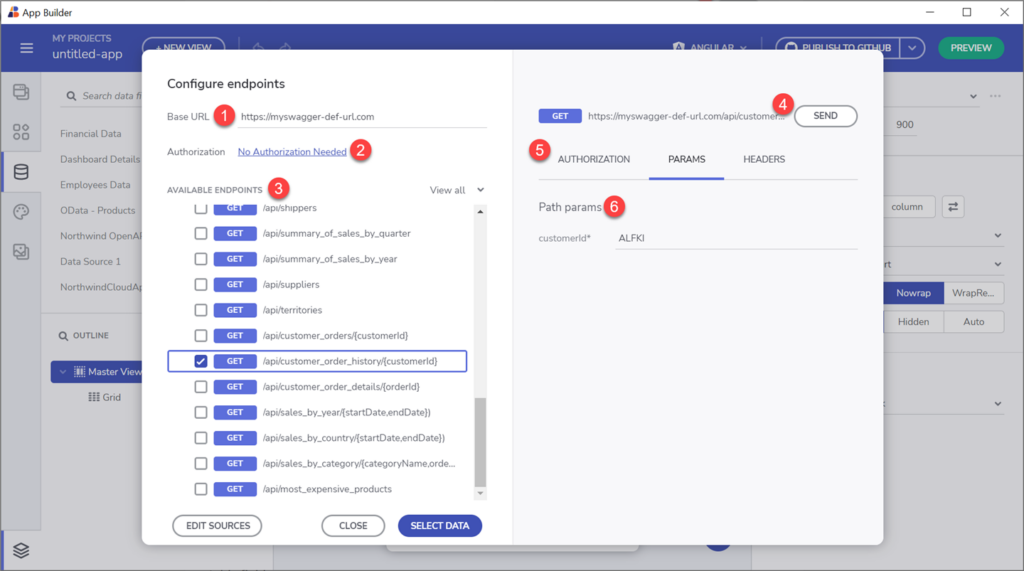Open the Angular framework dropdown
Screen dimensions: 1024x571
pyautogui.click(x=709, y=48)
